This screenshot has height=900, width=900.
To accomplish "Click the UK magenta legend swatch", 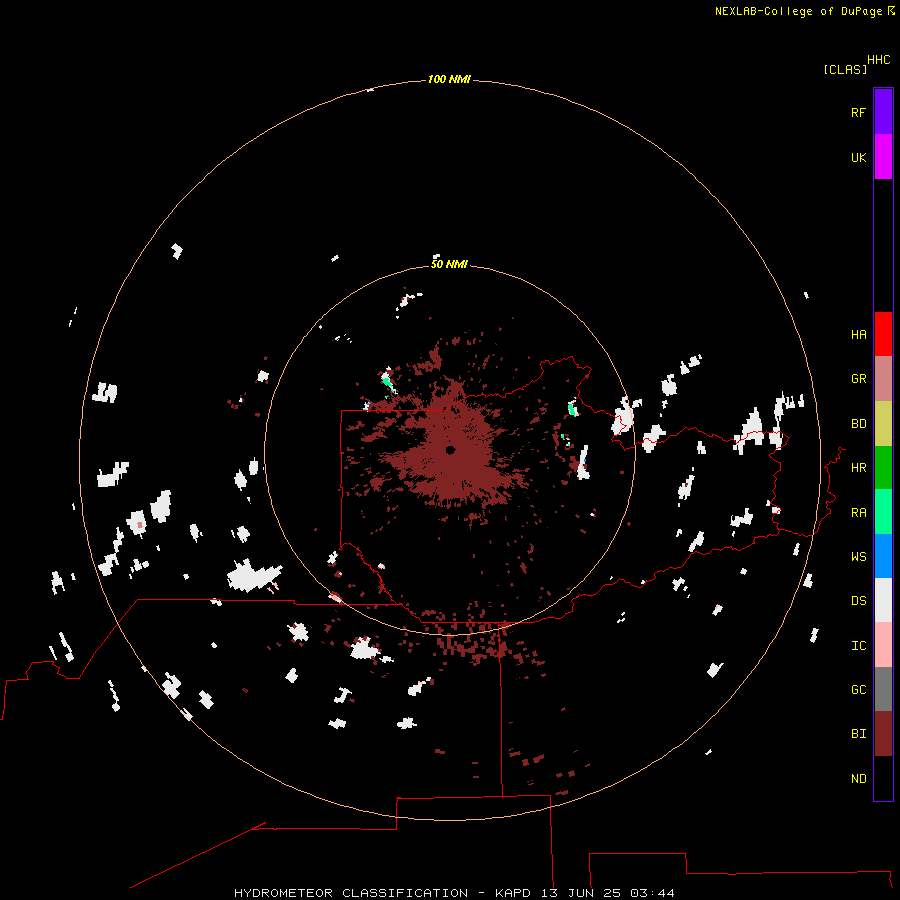I will tap(883, 157).
